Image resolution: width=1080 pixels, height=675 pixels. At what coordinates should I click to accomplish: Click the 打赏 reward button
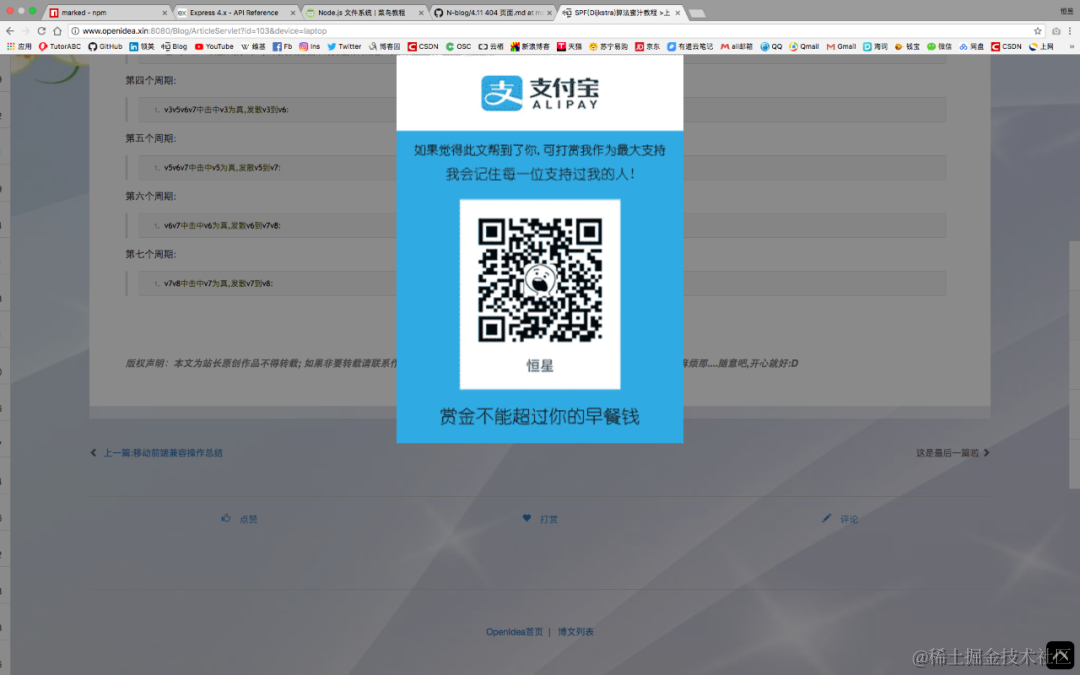click(x=540, y=519)
